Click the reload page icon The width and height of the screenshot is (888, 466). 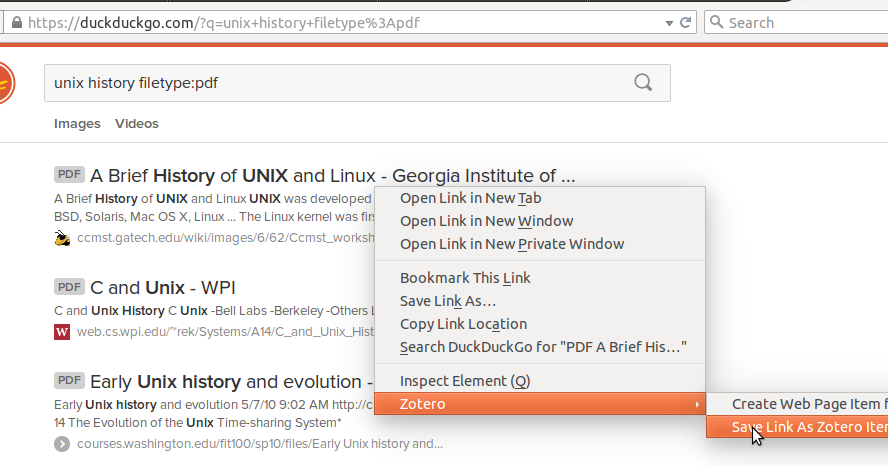(686, 22)
